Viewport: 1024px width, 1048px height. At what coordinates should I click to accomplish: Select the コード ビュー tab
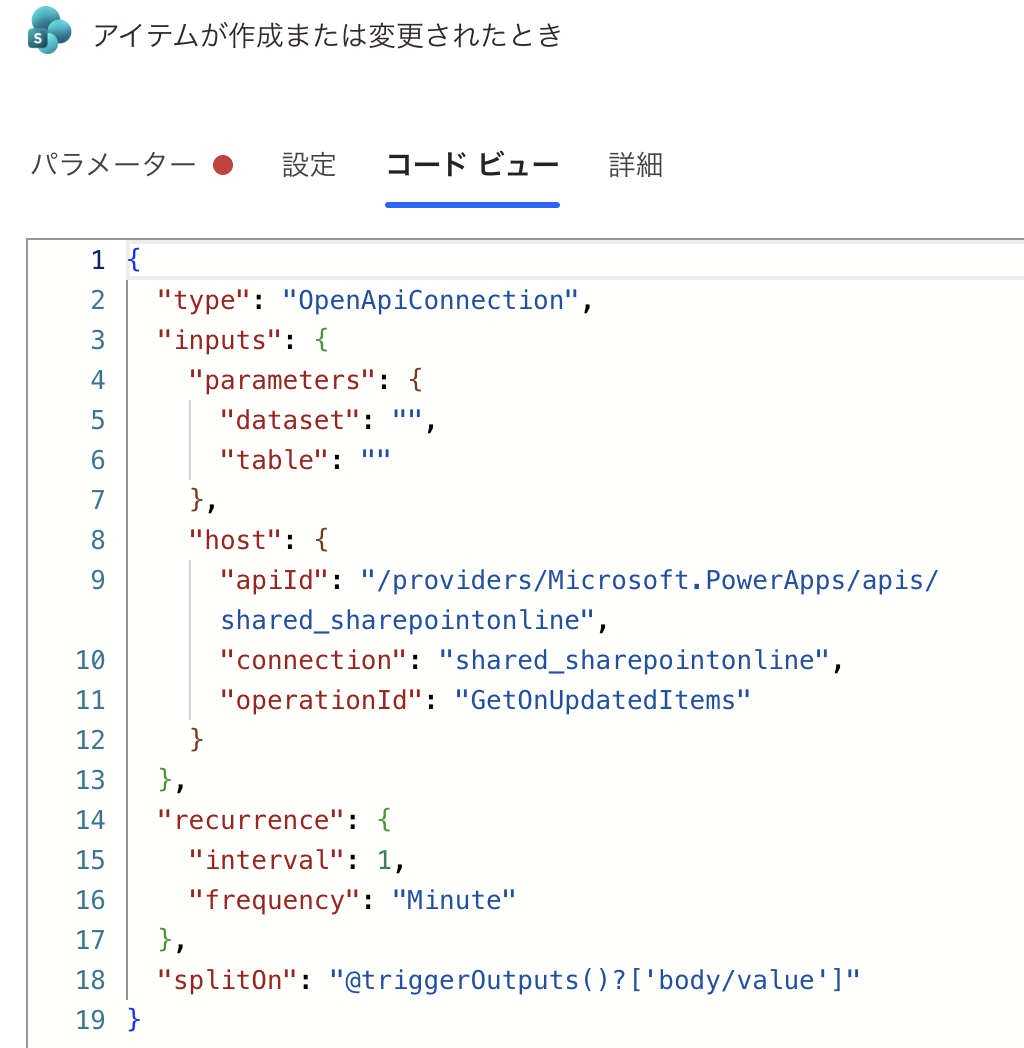pos(473,164)
